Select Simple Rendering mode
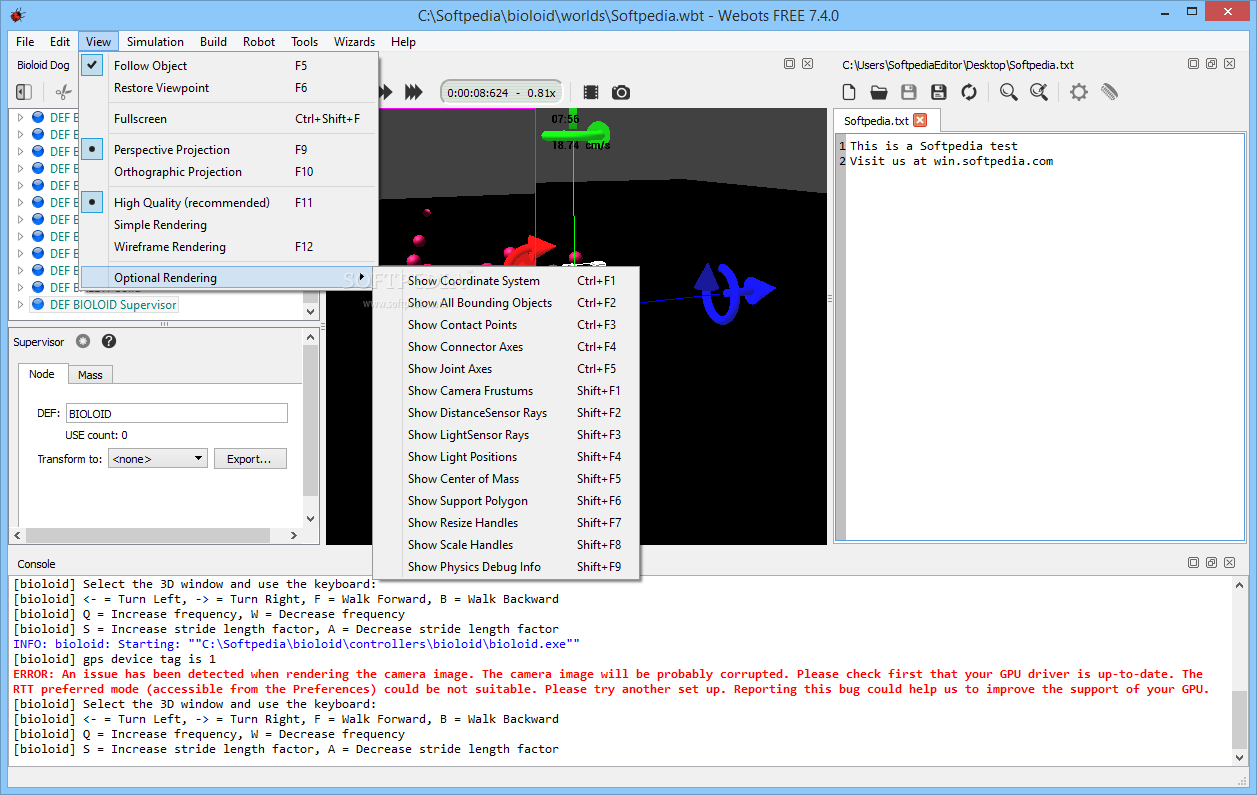The height and width of the screenshot is (795, 1257). 229,225
